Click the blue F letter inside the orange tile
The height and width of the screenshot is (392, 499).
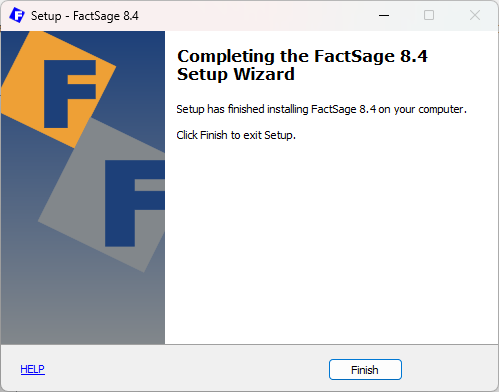[70, 94]
